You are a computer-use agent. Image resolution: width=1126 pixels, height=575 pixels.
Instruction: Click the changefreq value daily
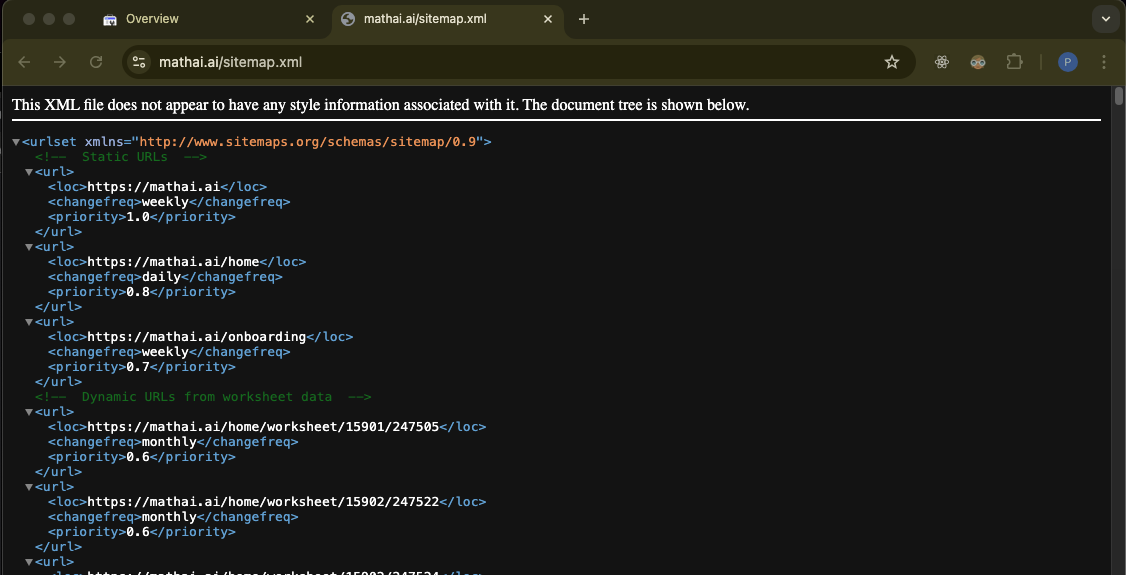161,277
